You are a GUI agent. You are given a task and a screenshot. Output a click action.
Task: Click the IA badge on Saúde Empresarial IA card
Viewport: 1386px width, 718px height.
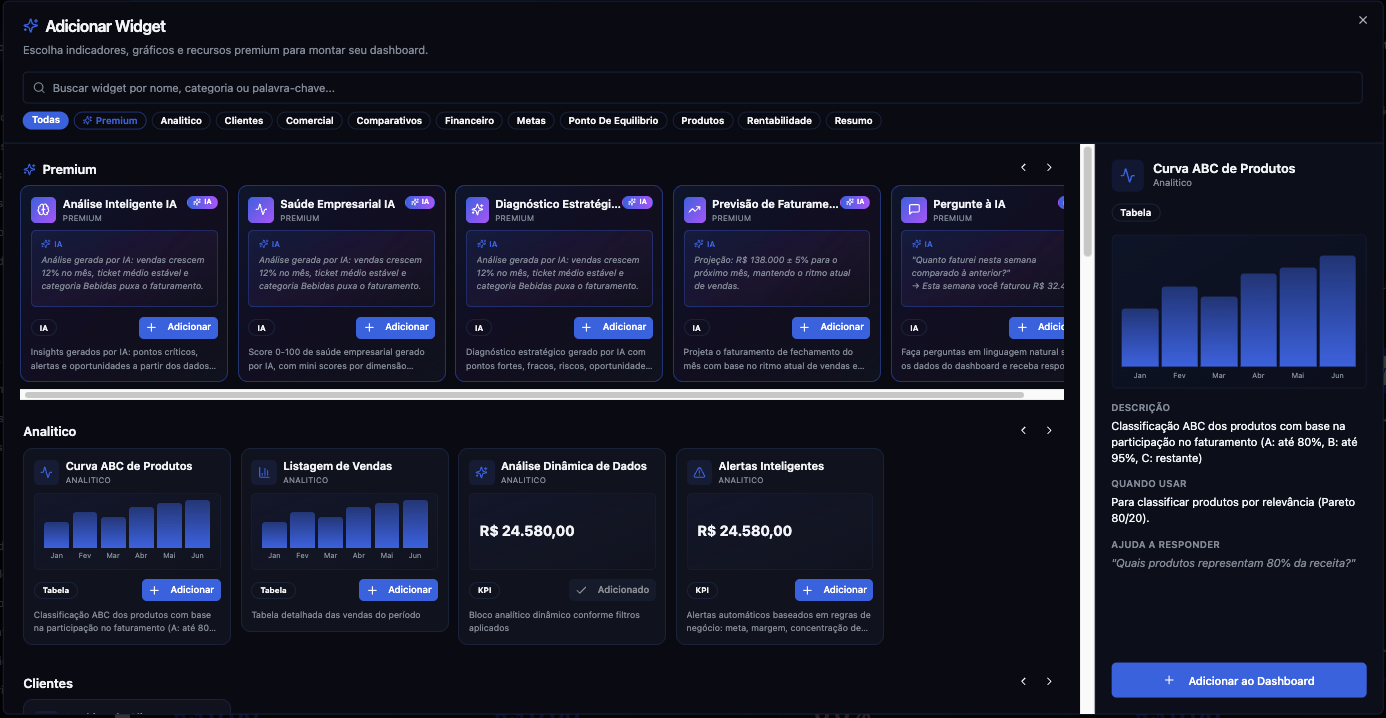point(420,202)
